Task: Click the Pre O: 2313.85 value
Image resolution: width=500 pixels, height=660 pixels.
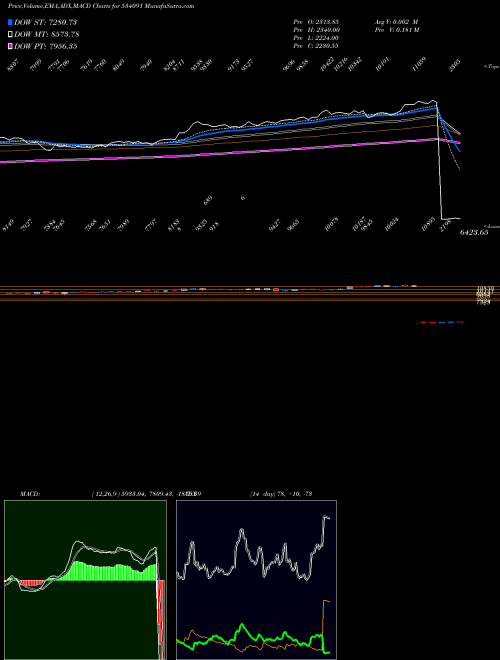Action: coord(316,21)
